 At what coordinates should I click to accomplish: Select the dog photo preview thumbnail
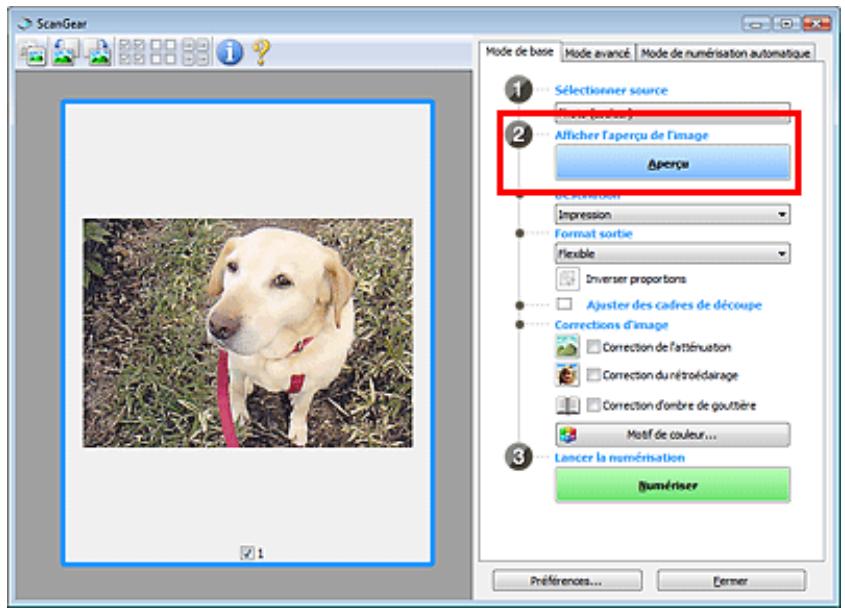click(x=247, y=333)
